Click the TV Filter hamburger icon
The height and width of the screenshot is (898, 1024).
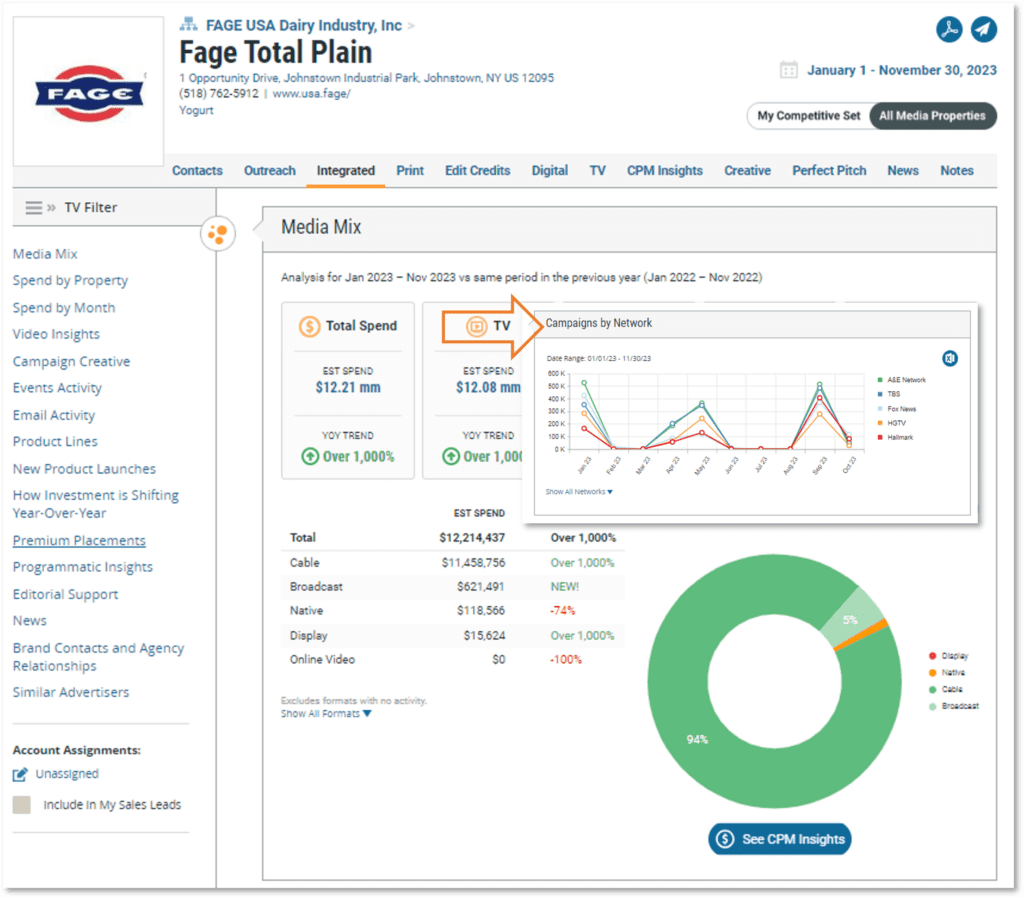pos(33,208)
